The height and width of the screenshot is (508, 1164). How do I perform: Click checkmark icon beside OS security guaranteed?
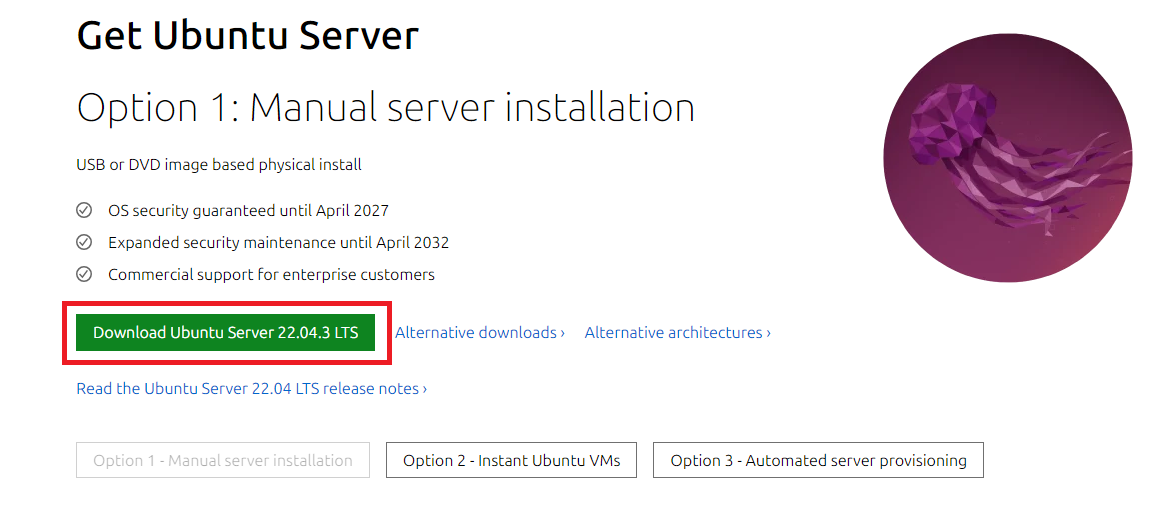coord(84,210)
